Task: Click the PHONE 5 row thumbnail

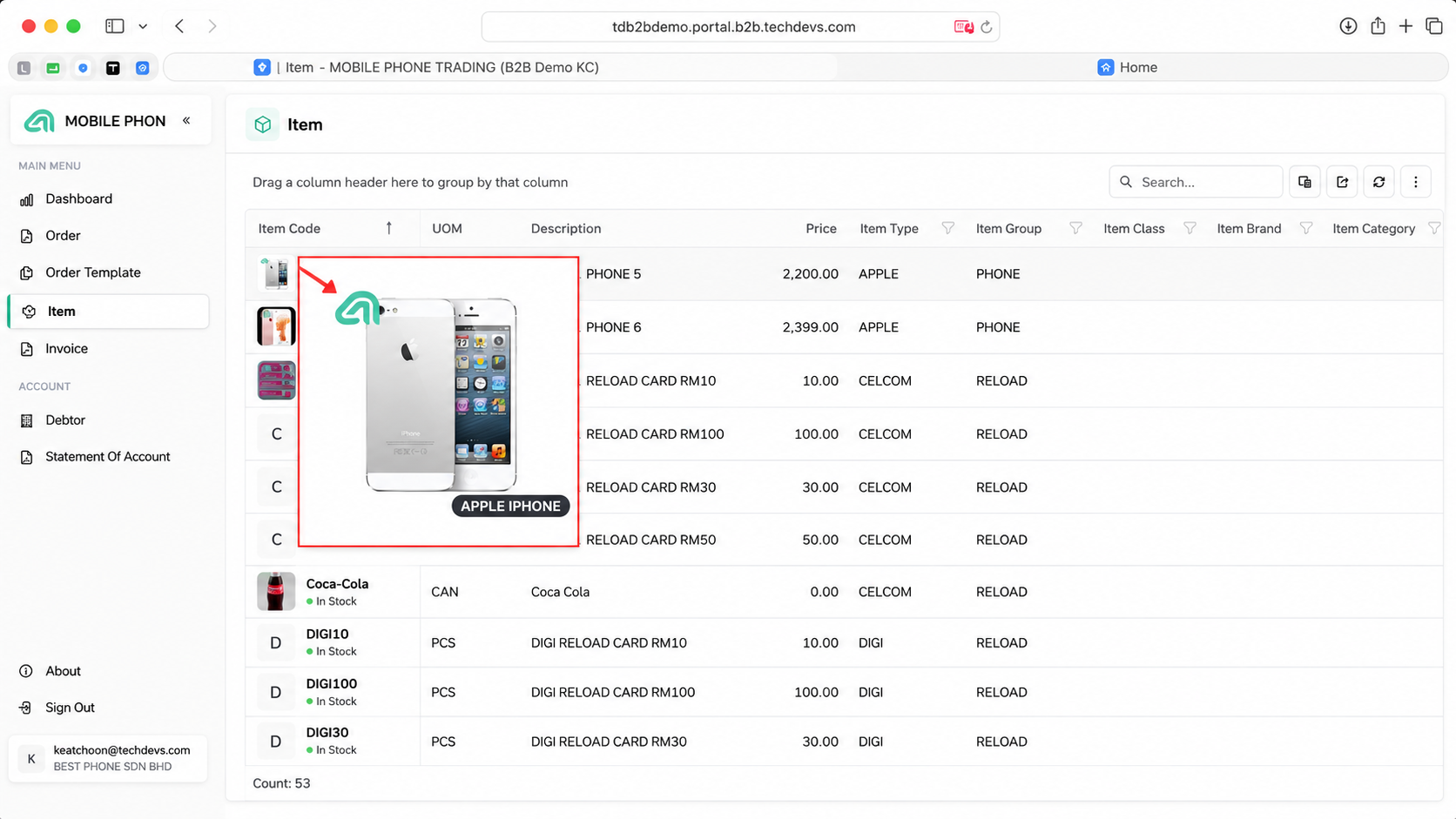Action: point(276,274)
